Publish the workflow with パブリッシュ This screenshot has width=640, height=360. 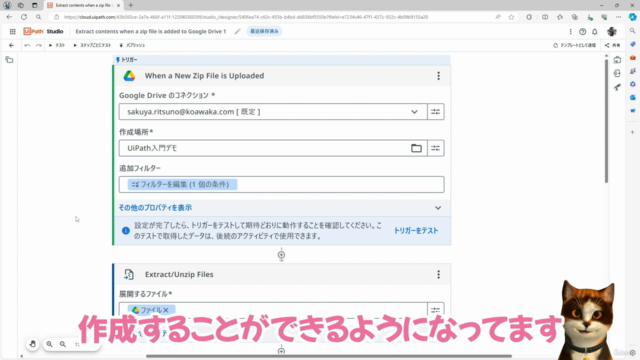132,45
